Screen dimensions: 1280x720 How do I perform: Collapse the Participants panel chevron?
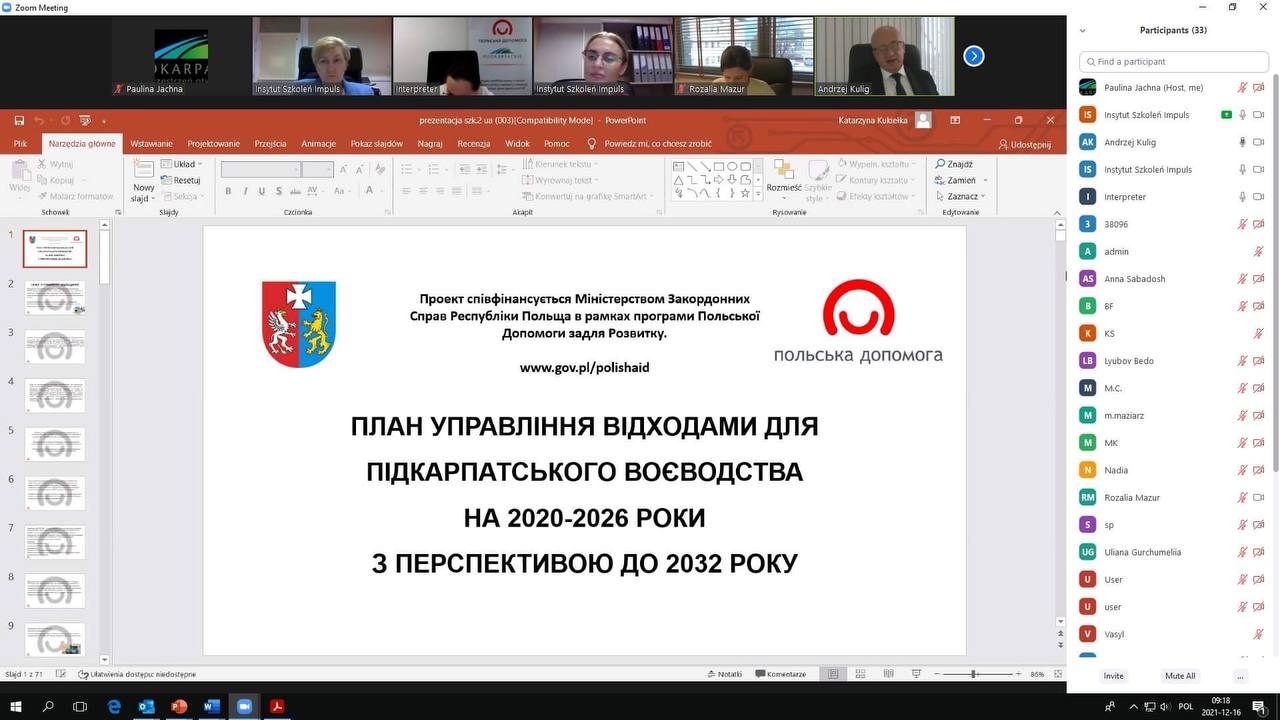point(1083,31)
